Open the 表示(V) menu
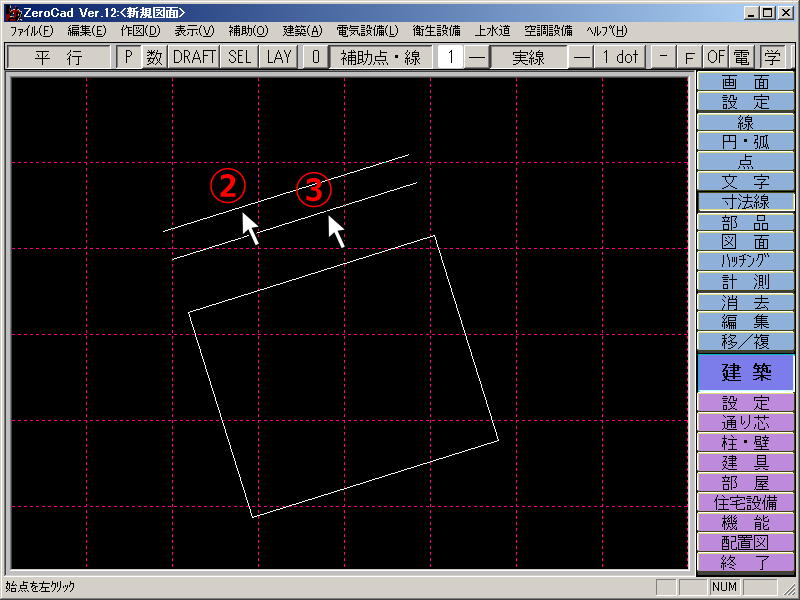800x600 pixels. click(x=194, y=31)
